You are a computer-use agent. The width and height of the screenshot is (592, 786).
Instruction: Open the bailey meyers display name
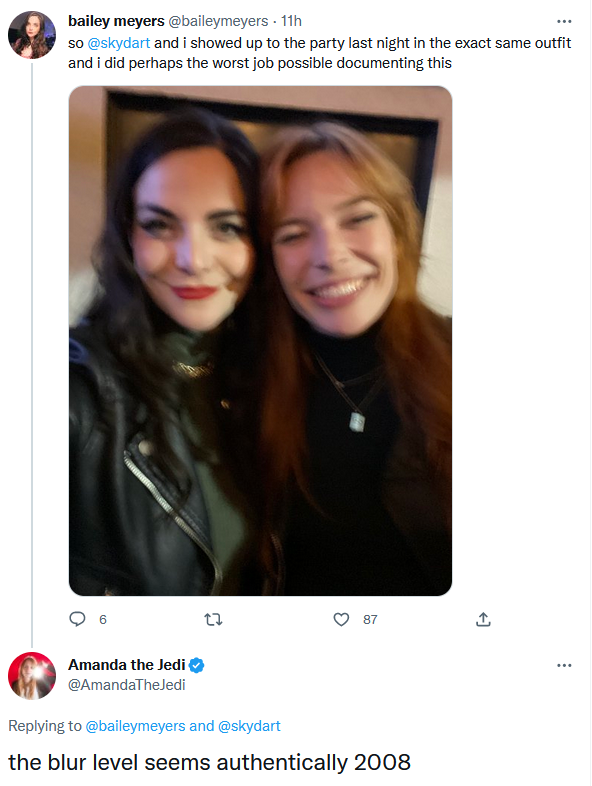pos(116,21)
